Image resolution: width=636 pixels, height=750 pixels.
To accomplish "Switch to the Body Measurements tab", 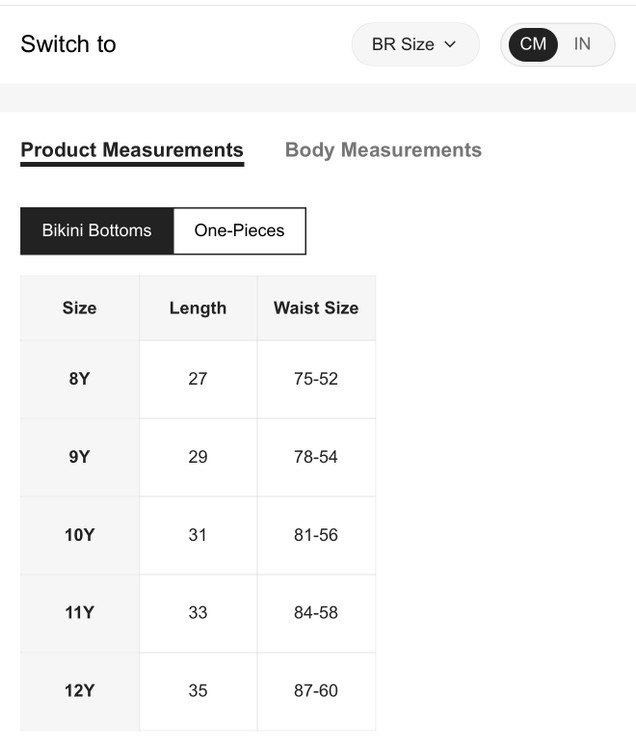I will point(383,150).
